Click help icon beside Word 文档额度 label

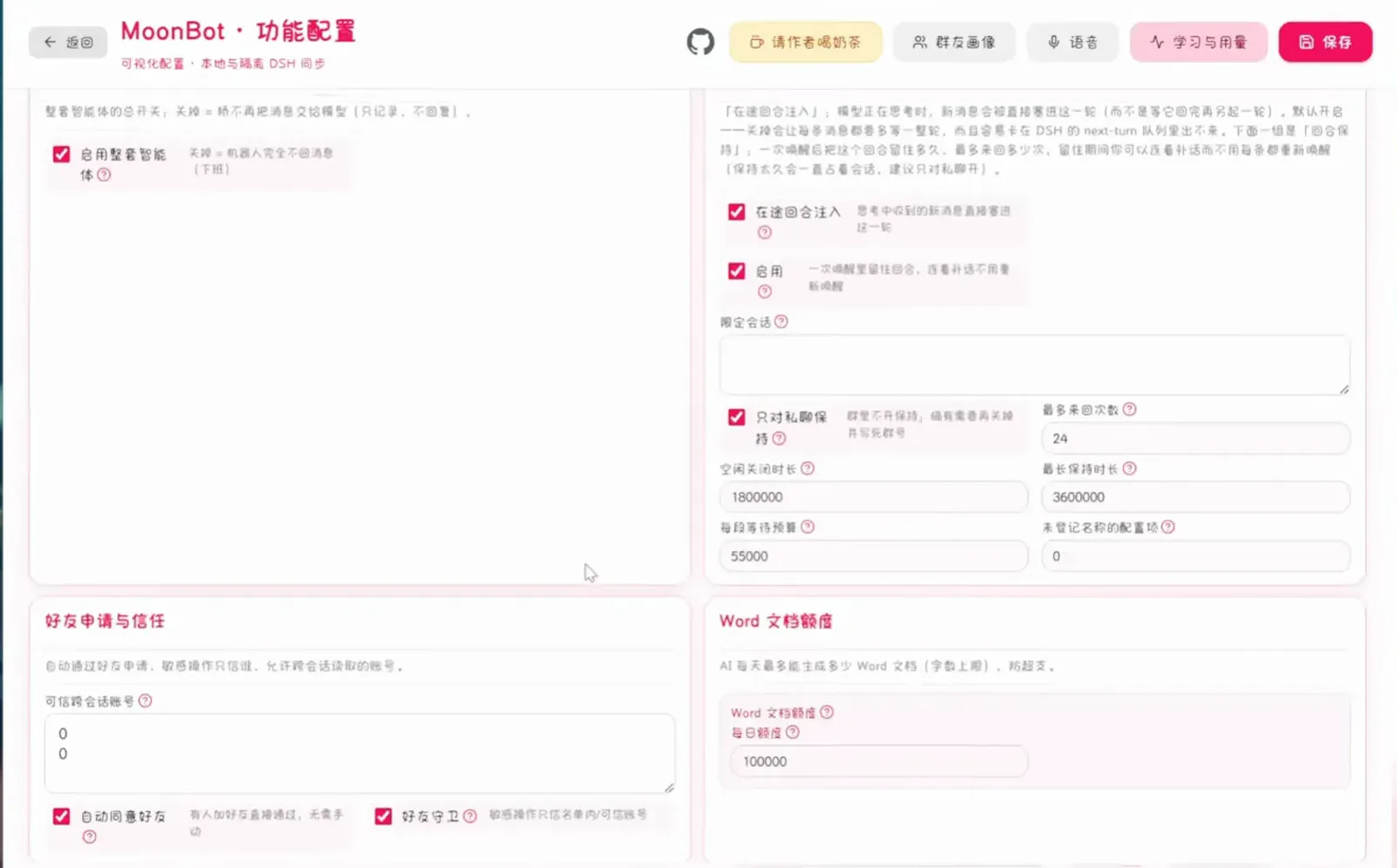827,712
